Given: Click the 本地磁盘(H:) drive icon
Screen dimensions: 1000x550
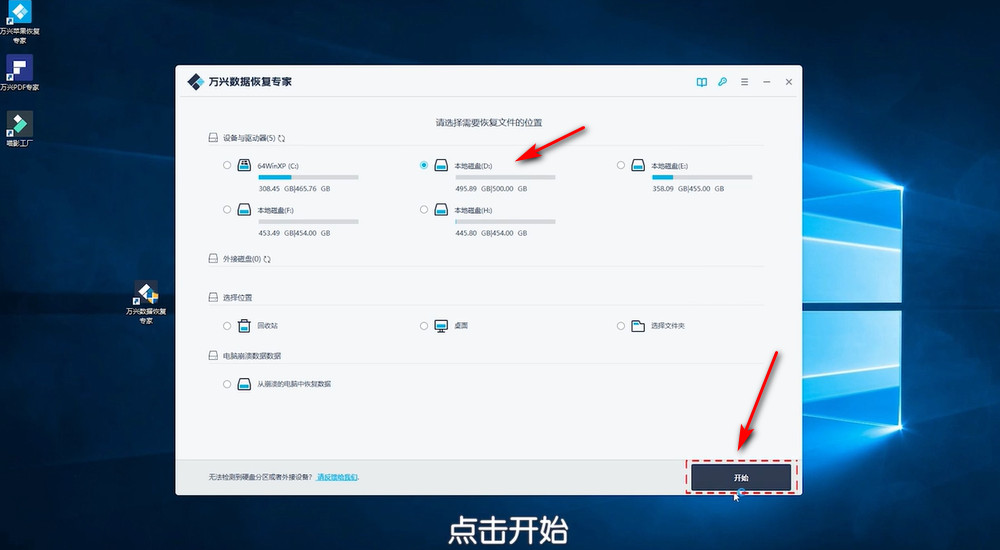Looking at the screenshot, I should point(441,209).
